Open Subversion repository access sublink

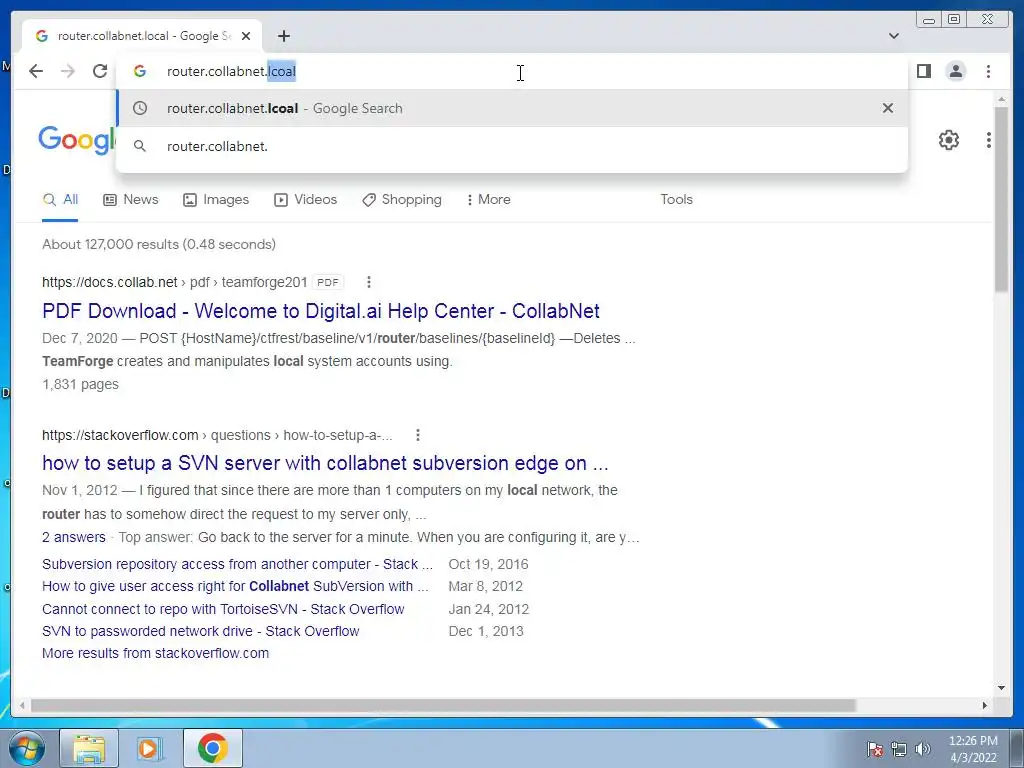click(237, 564)
